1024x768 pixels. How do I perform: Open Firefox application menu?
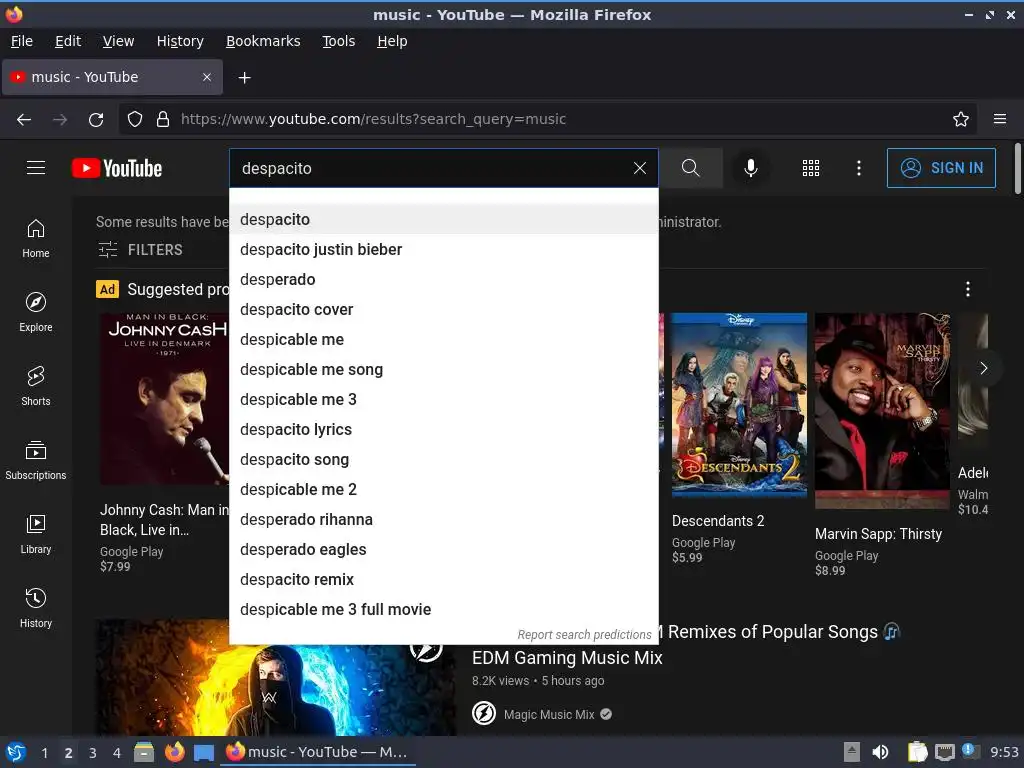tap(1000, 119)
